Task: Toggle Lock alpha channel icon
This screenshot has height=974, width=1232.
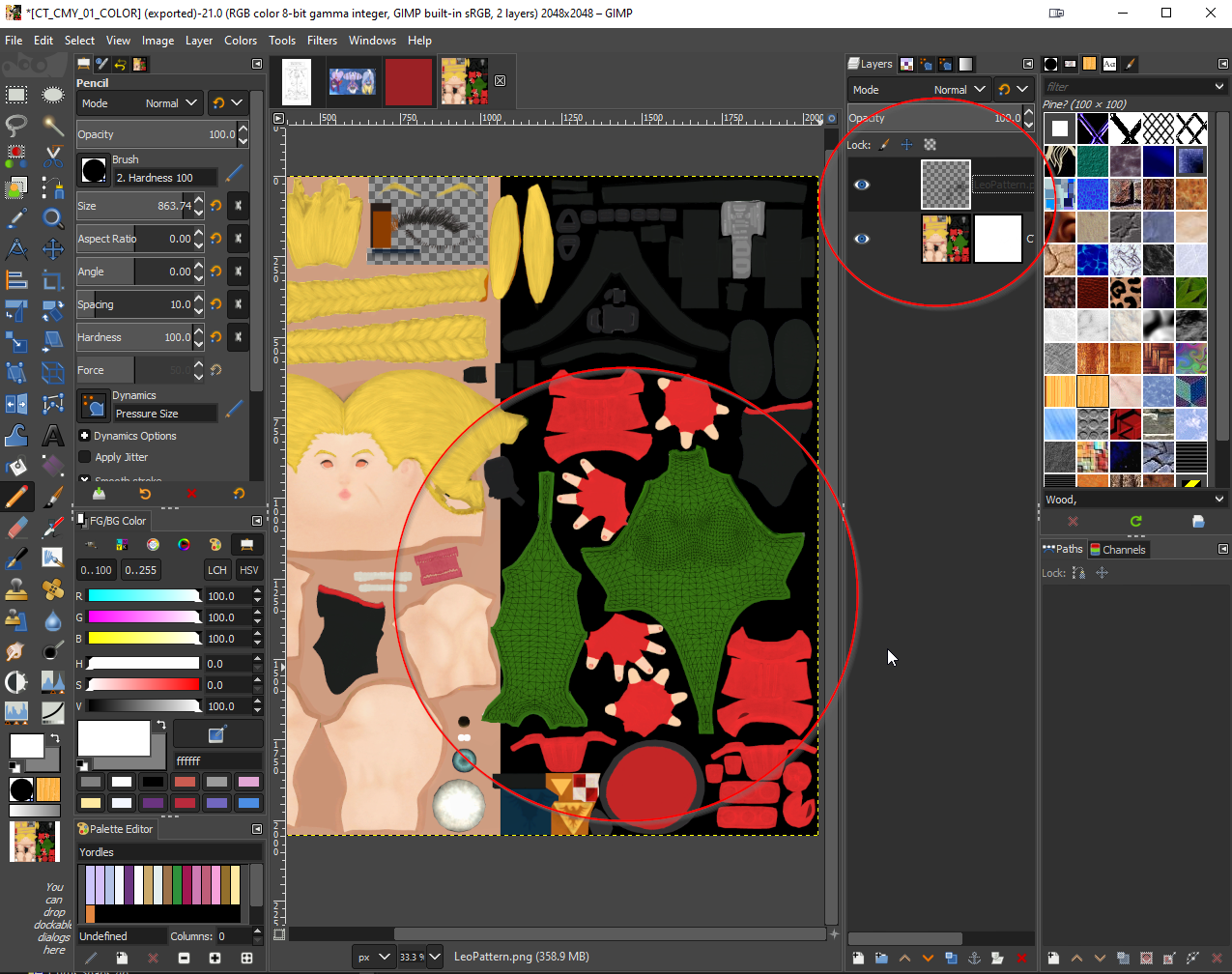Action: tap(930, 145)
